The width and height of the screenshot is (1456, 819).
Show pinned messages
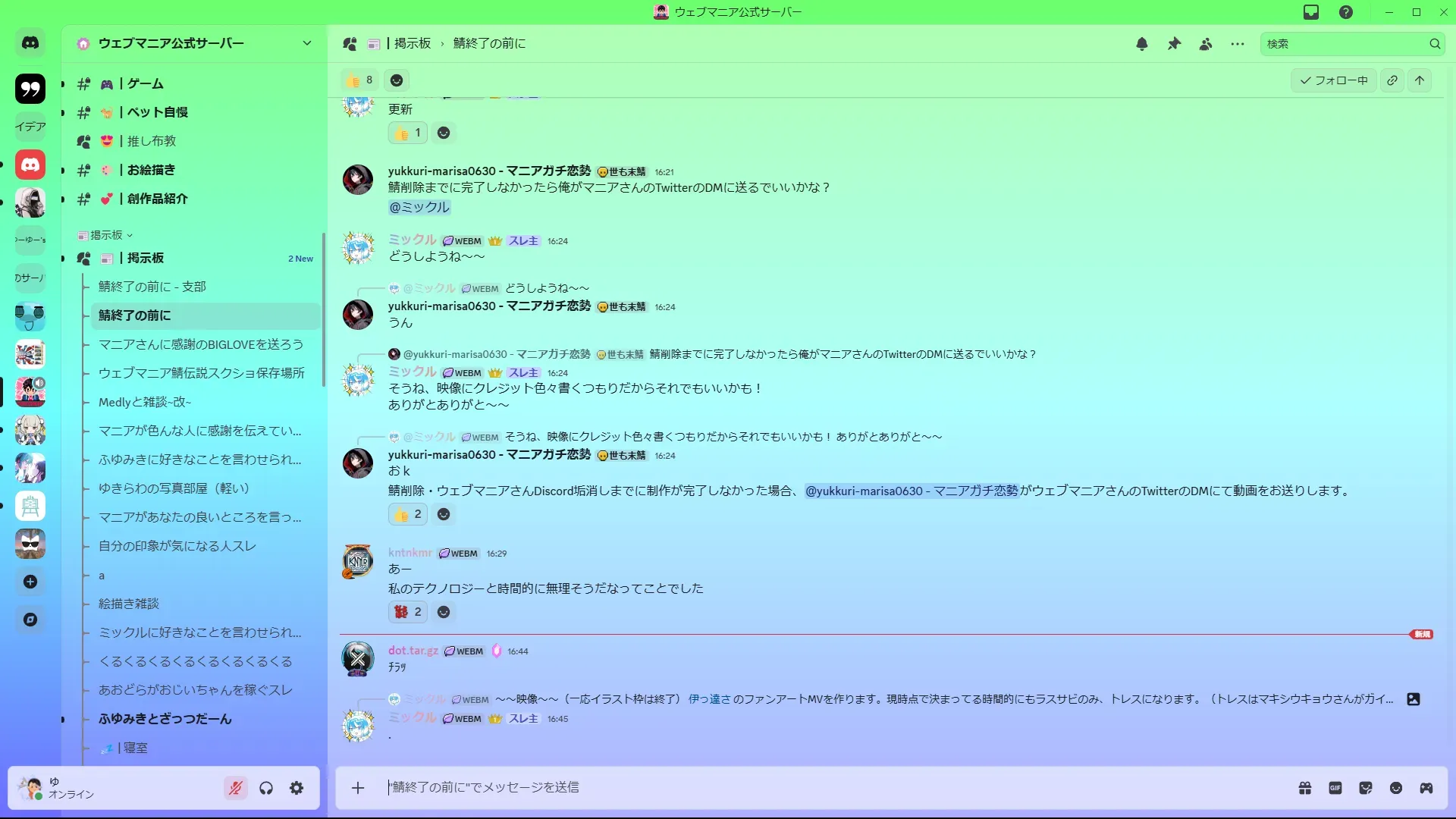click(1174, 44)
